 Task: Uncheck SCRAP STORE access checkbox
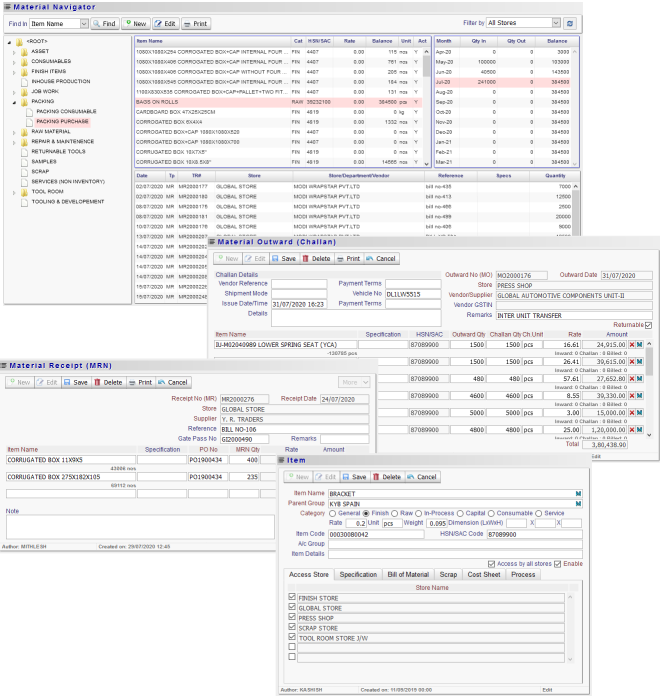[292, 627]
